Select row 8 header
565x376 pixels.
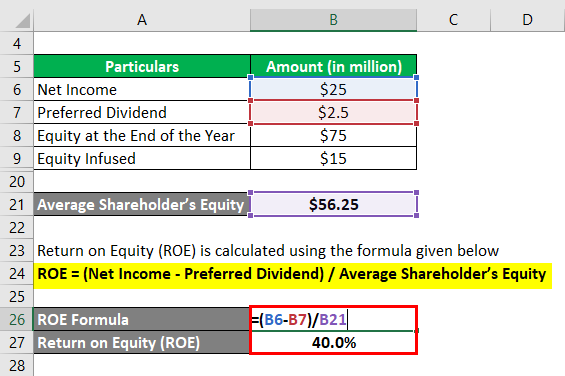(17, 136)
